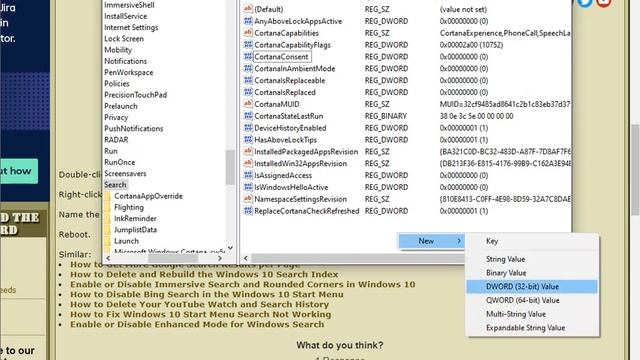Select Binary Value from submenu
This screenshot has width=640, height=360.
pos(506,273)
